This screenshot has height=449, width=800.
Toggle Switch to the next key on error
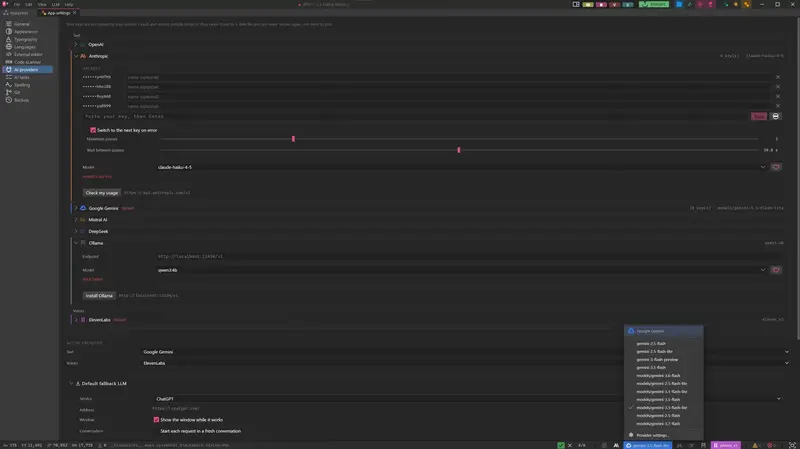(x=93, y=130)
